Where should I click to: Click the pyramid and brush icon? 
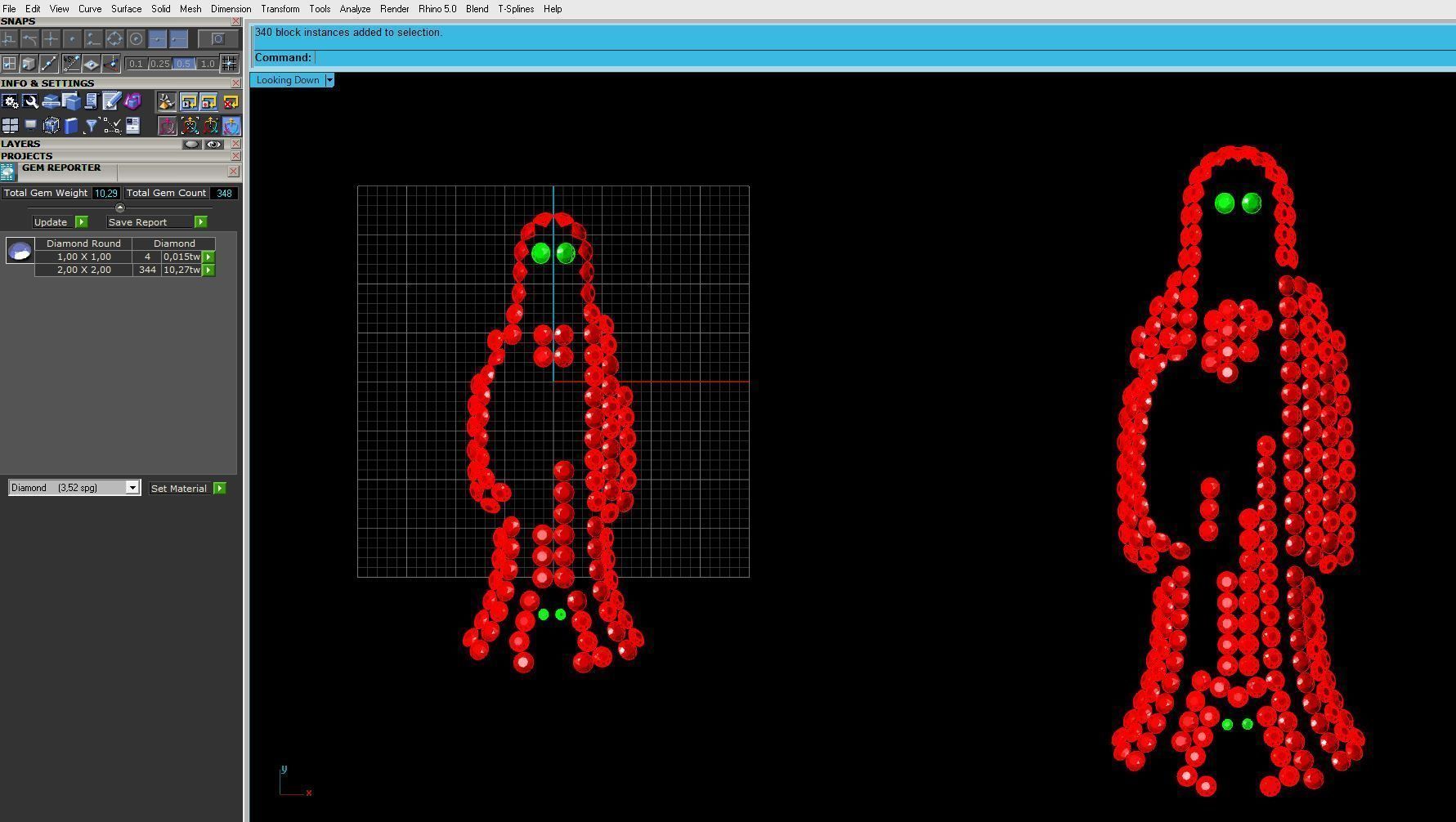click(167, 101)
